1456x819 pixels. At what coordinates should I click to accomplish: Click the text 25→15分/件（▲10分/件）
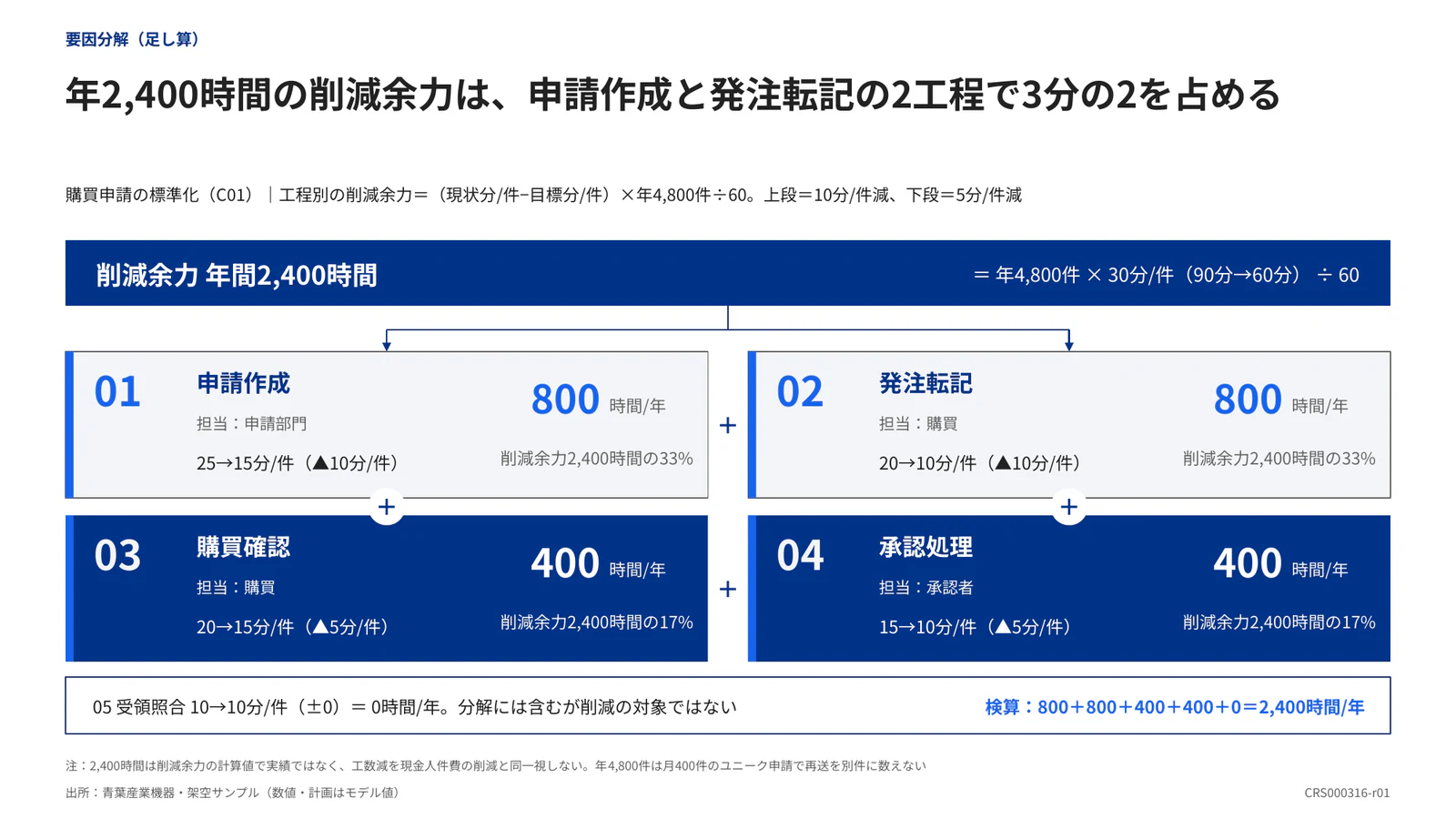click(297, 463)
